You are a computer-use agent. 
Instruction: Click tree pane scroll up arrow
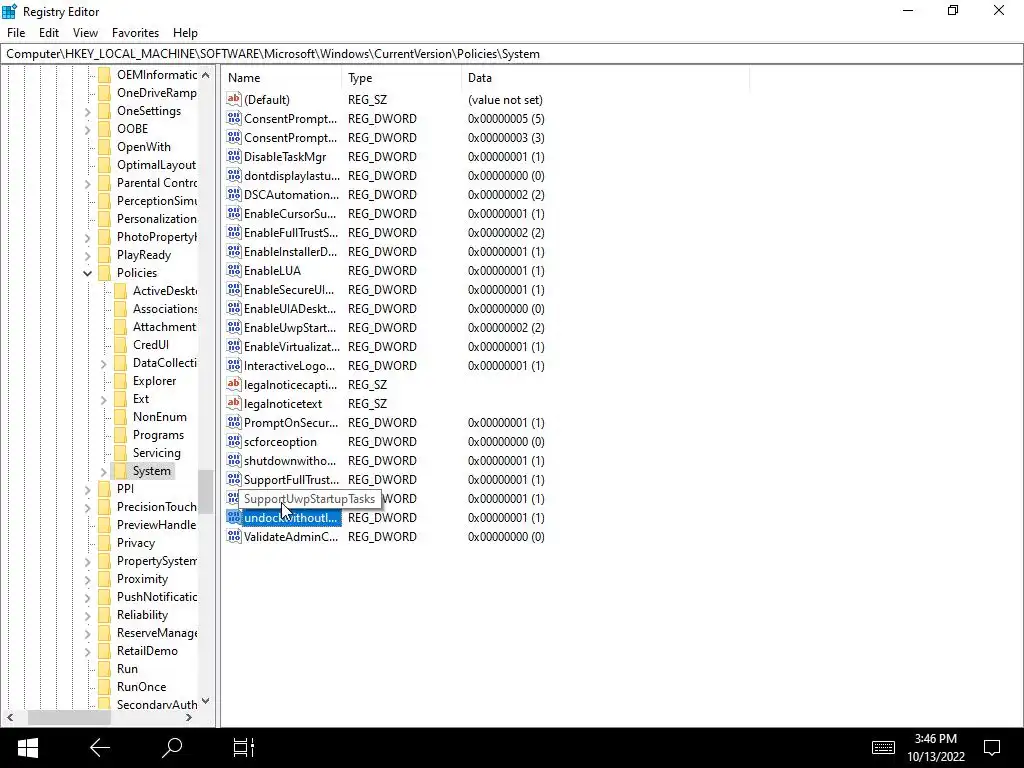206,75
